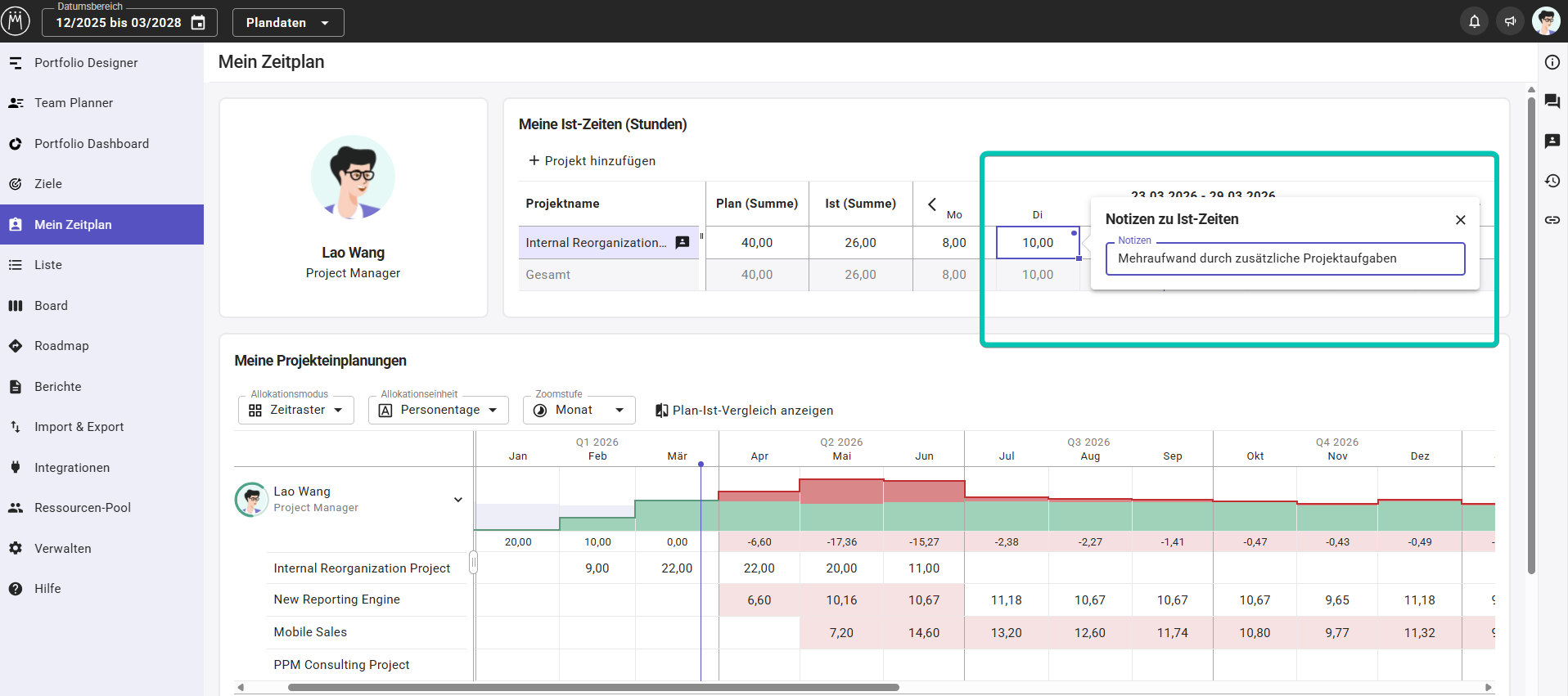Open the calendar icon in Datumsbereich field
This screenshot has height=696, width=1568.
pos(198,23)
